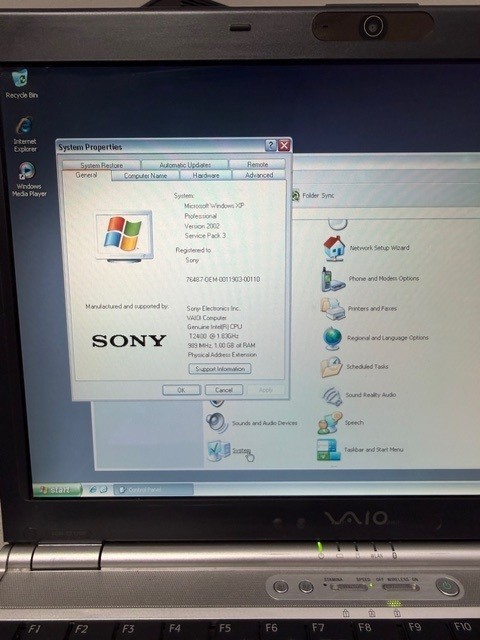Open the Regional and Language Options icon
Viewport: 480px width, 640px height.
332,338
